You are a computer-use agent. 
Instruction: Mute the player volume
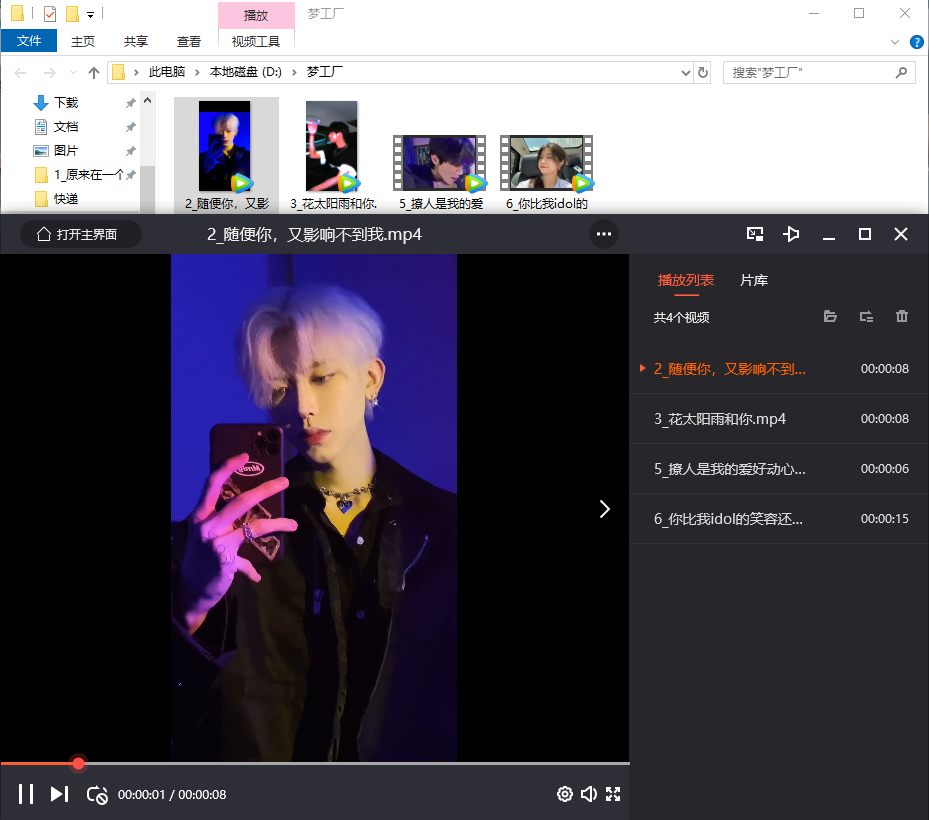coord(588,794)
